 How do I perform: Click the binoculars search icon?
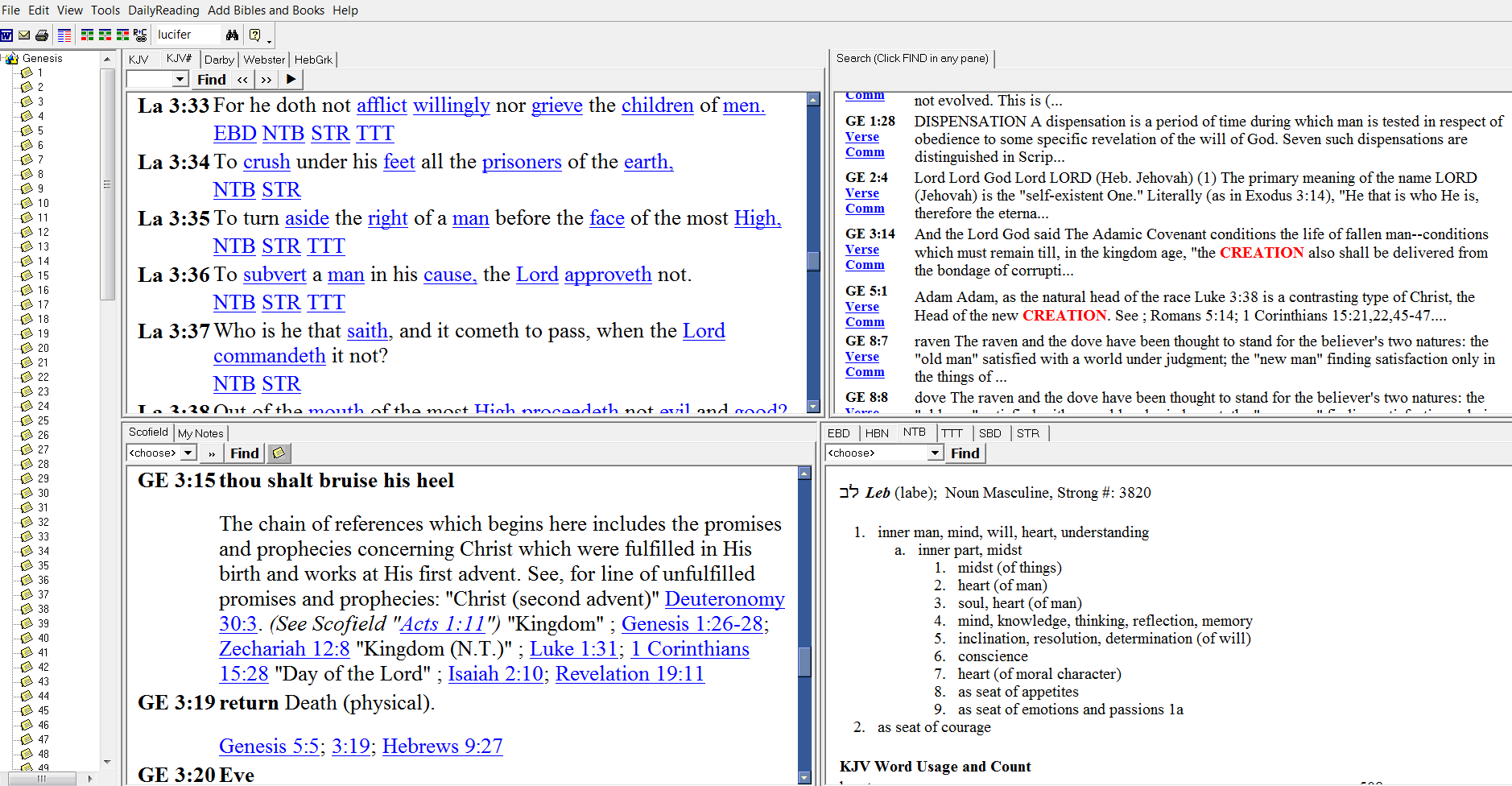pyautogui.click(x=232, y=35)
